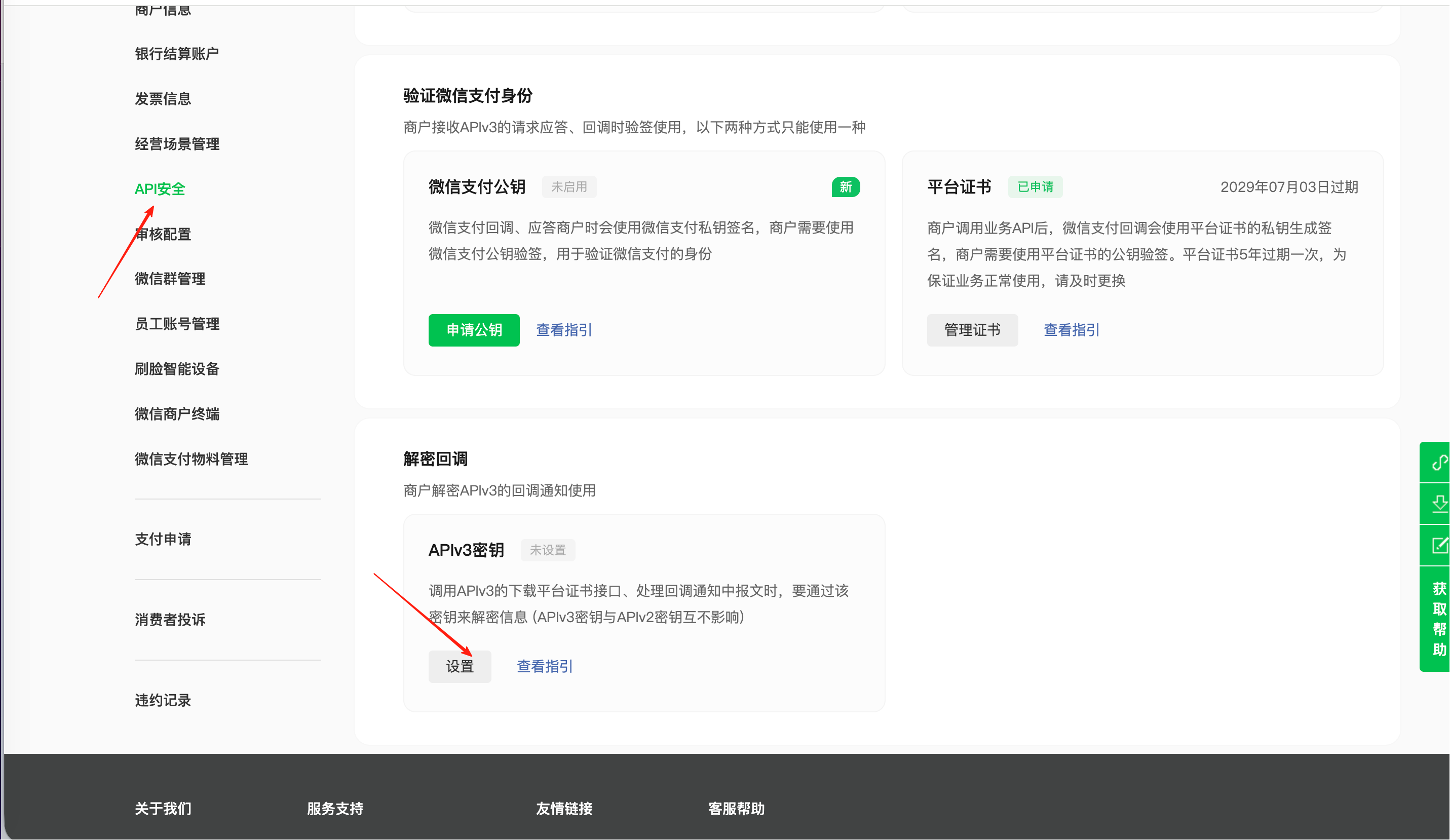Open 审核配置 menu item

coord(163,234)
